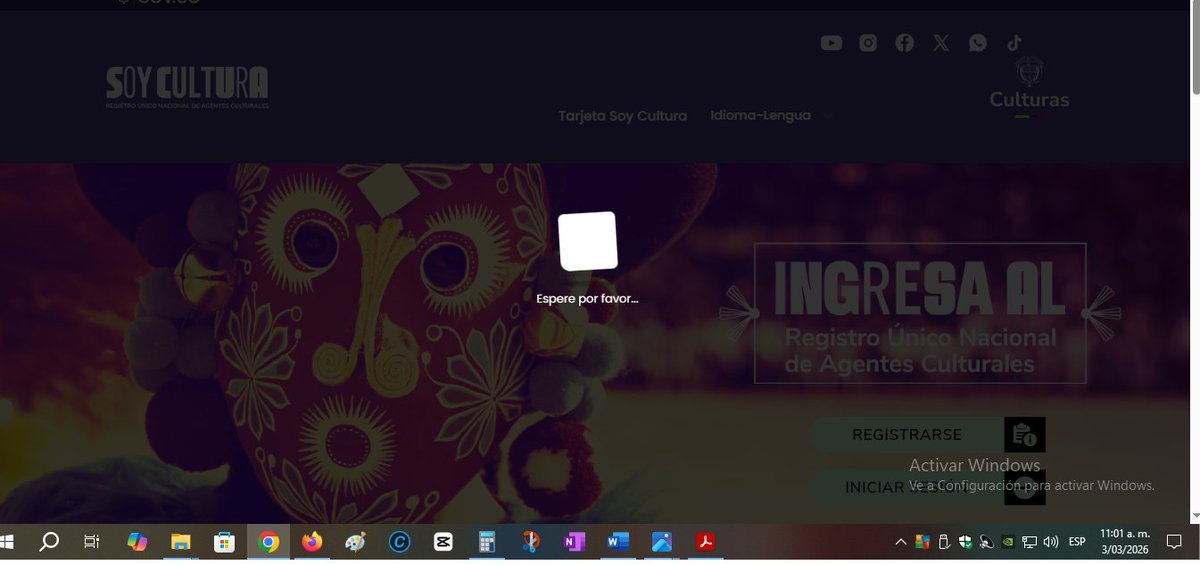This screenshot has width=1200, height=565.
Task: Open Microsoft Store from taskbar
Action: coord(224,542)
